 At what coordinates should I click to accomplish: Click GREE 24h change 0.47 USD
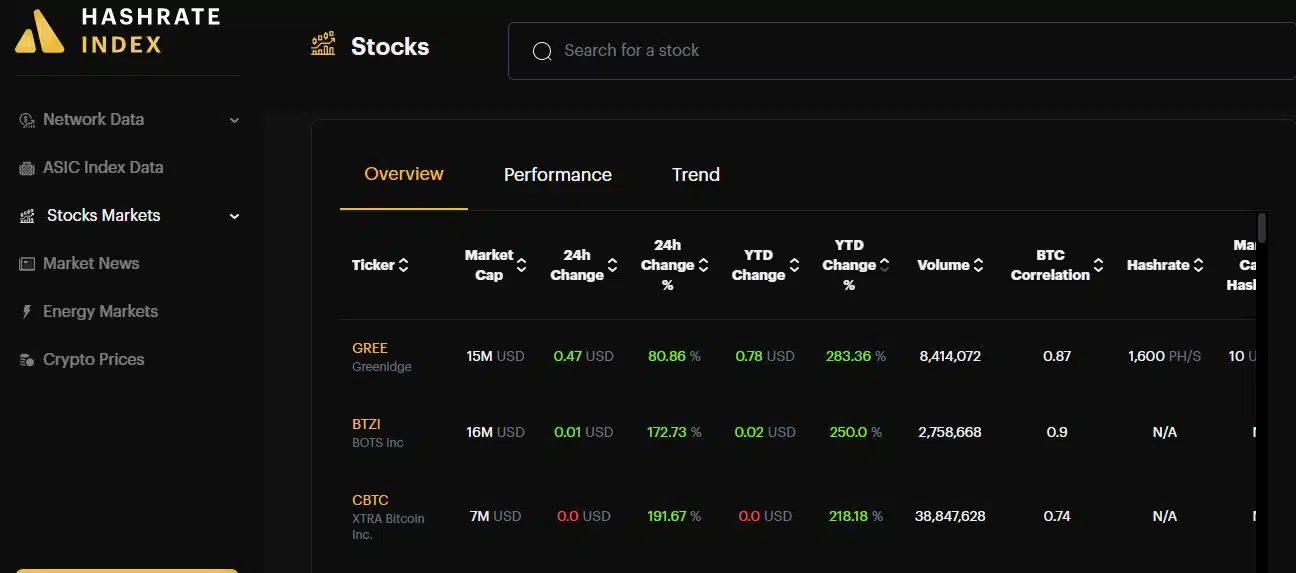(x=584, y=356)
